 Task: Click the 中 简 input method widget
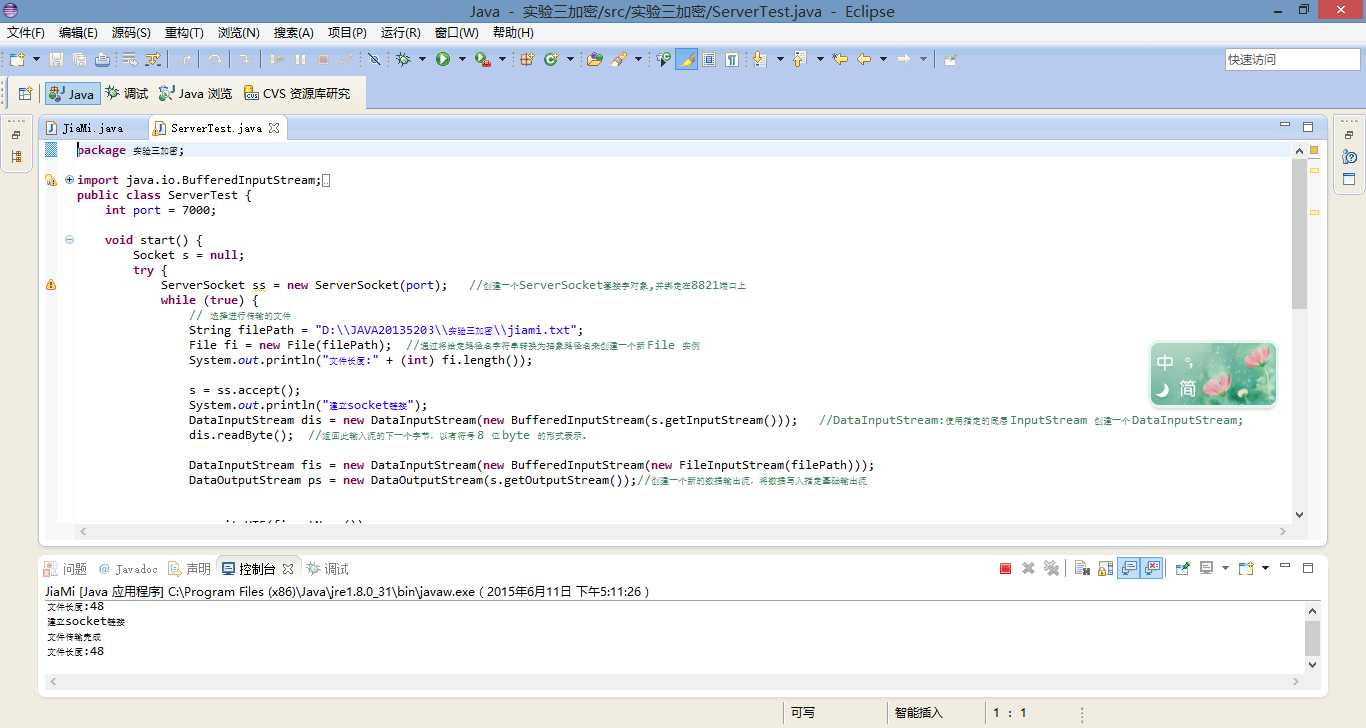click(1213, 375)
